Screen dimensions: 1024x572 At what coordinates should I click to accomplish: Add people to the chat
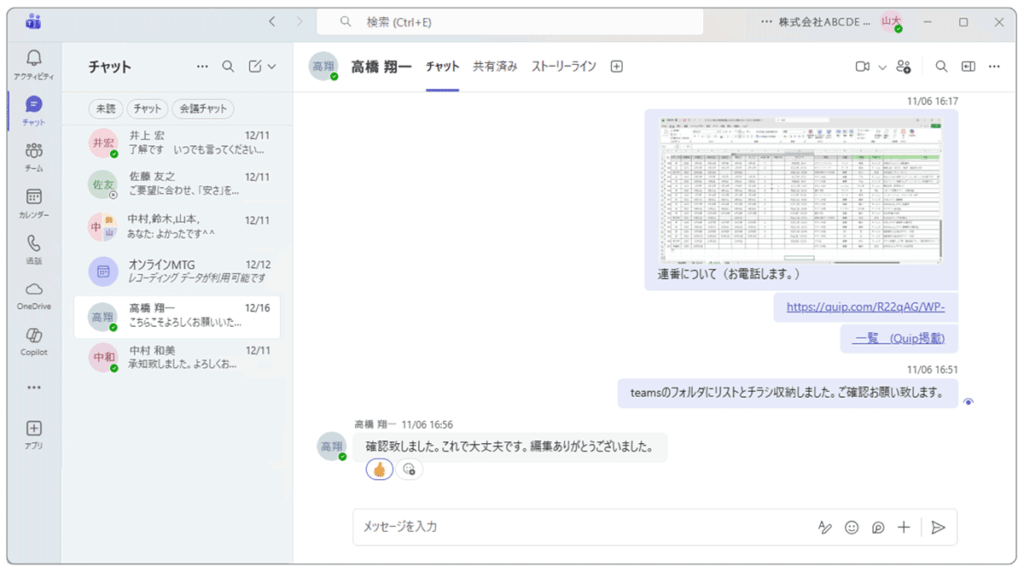(904, 67)
